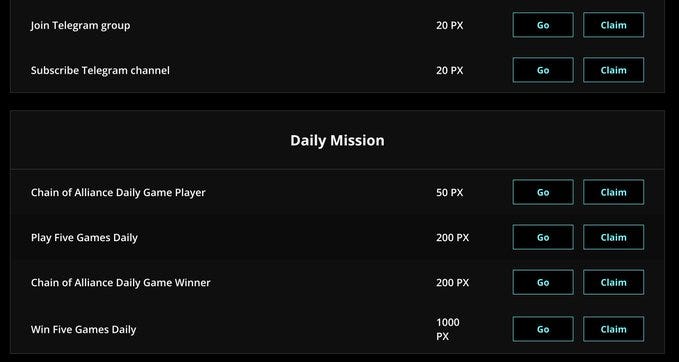
Task: Click Go for Play Five Games Daily
Action: point(543,237)
